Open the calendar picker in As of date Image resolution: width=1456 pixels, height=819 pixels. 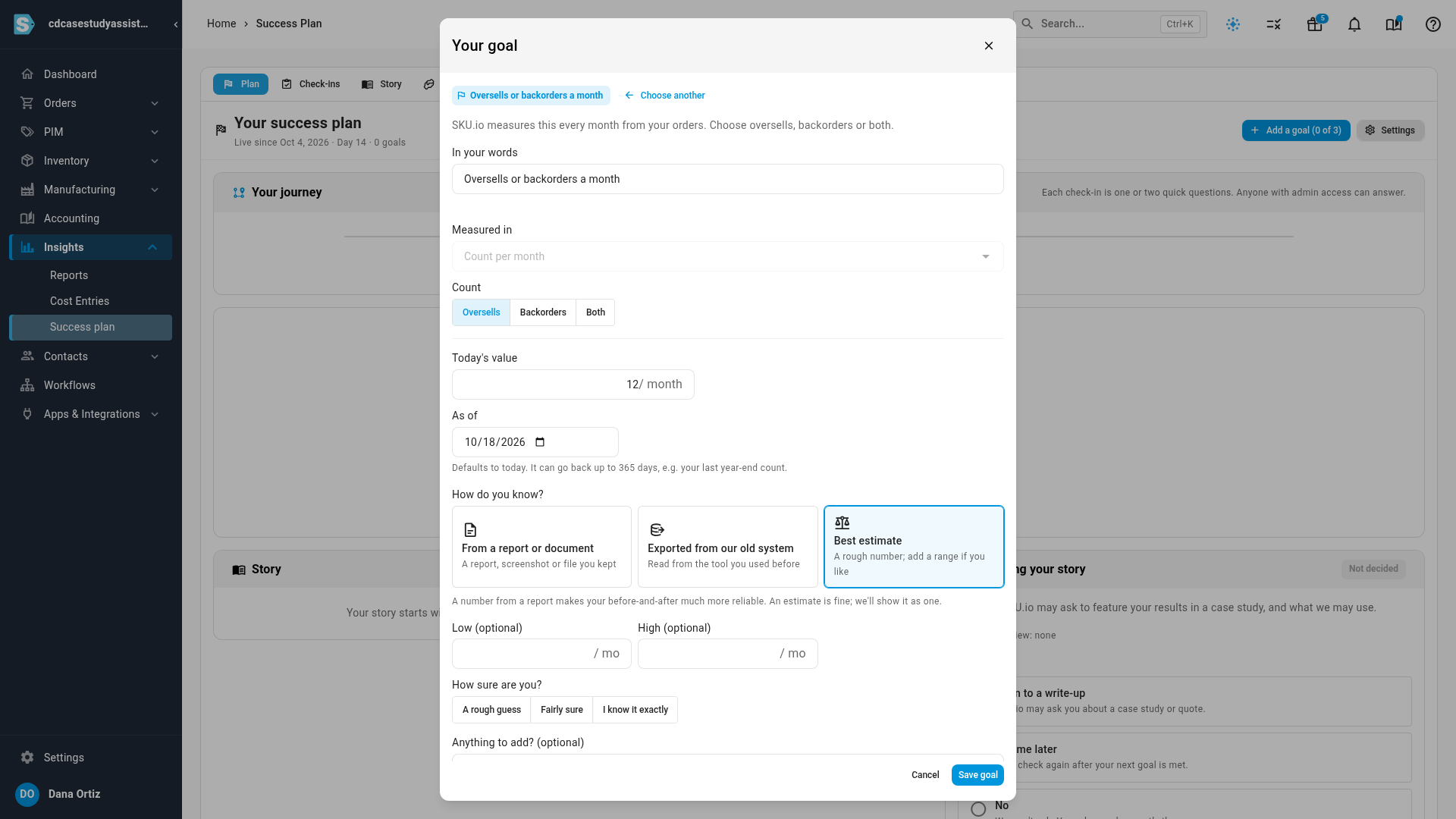click(x=540, y=442)
